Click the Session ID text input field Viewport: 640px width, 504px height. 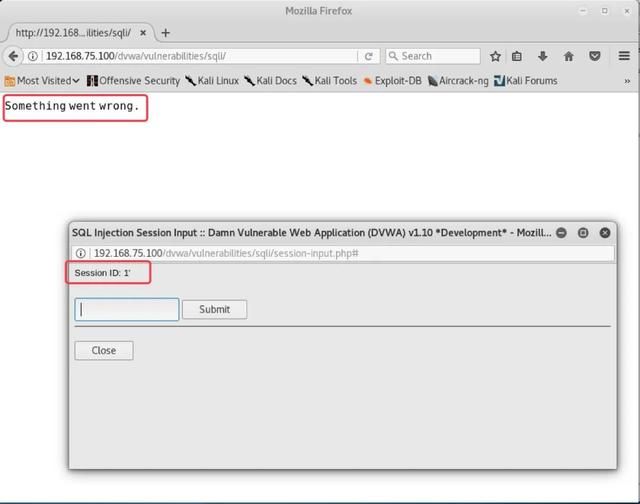point(127,309)
